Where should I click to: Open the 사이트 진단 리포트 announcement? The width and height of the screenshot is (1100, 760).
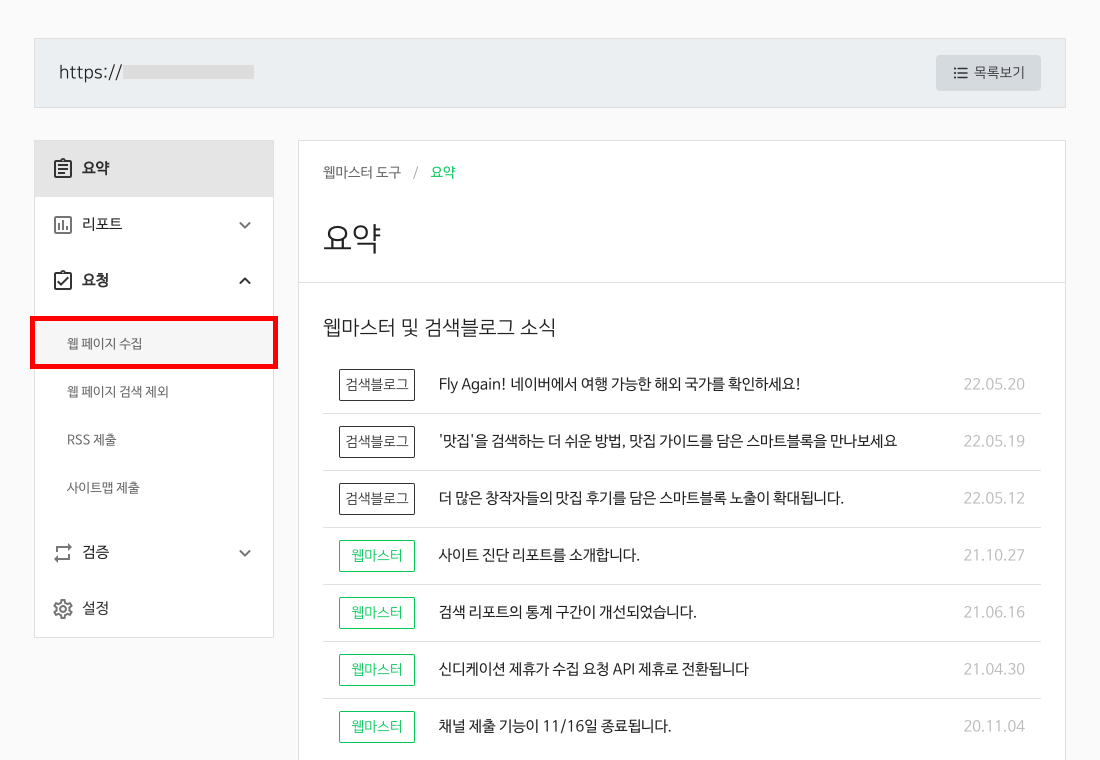(539, 555)
